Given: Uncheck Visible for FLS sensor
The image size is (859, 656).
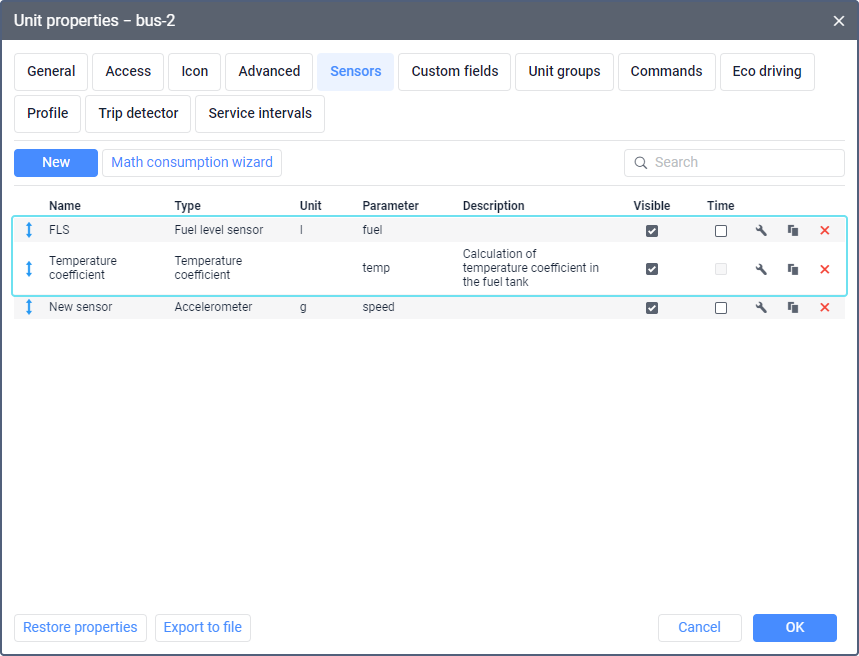Looking at the screenshot, I should point(652,231).
